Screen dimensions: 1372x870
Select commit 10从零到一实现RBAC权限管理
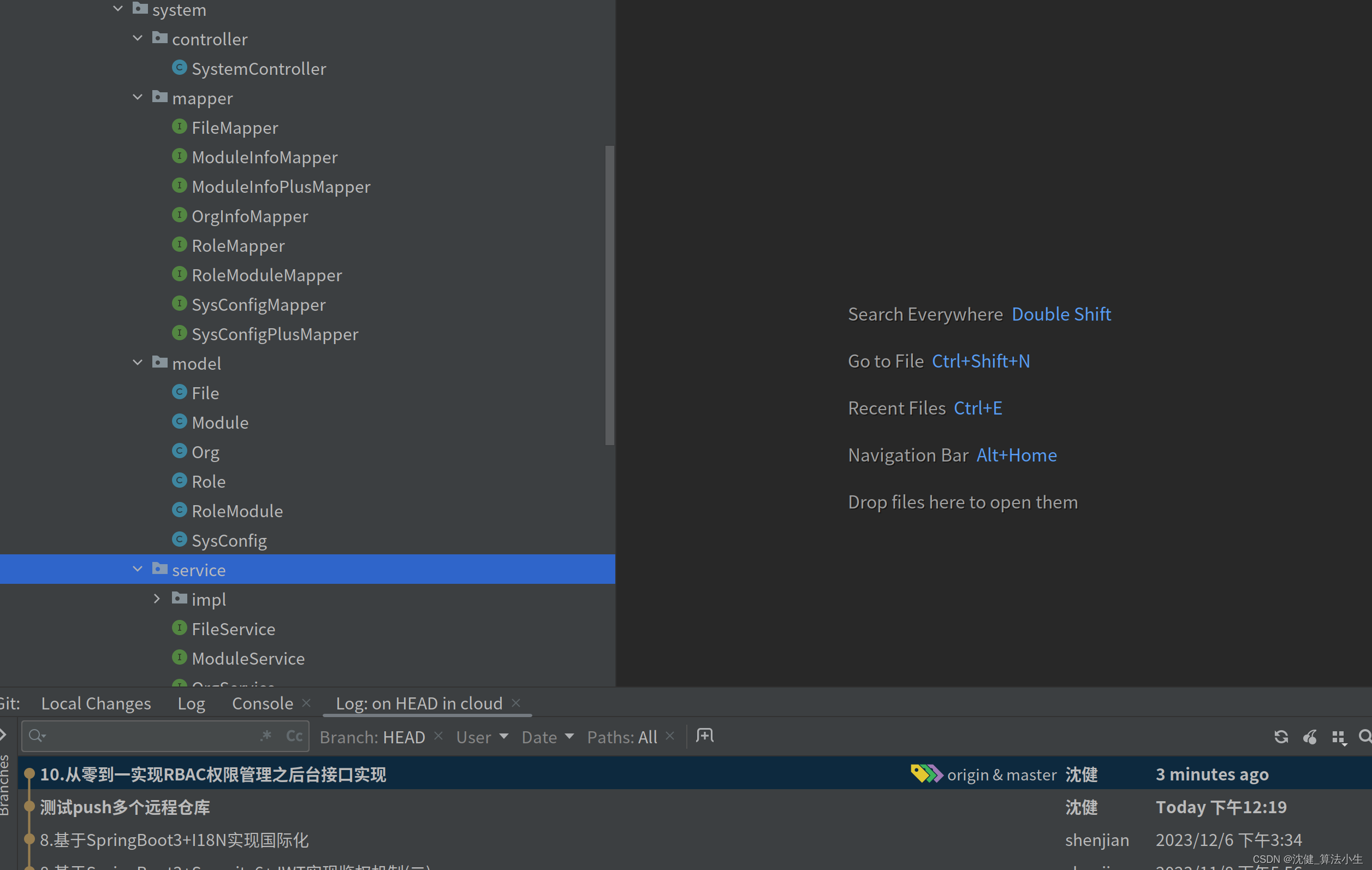[x=213, y=773]
